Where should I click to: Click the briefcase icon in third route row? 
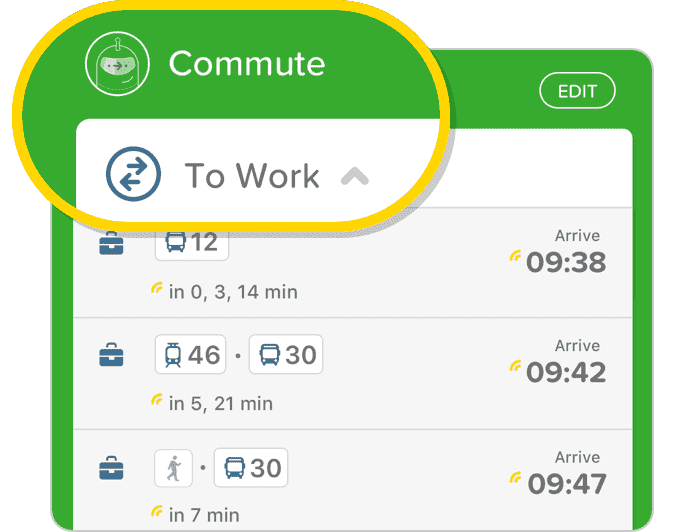click(x=111, y=468)
